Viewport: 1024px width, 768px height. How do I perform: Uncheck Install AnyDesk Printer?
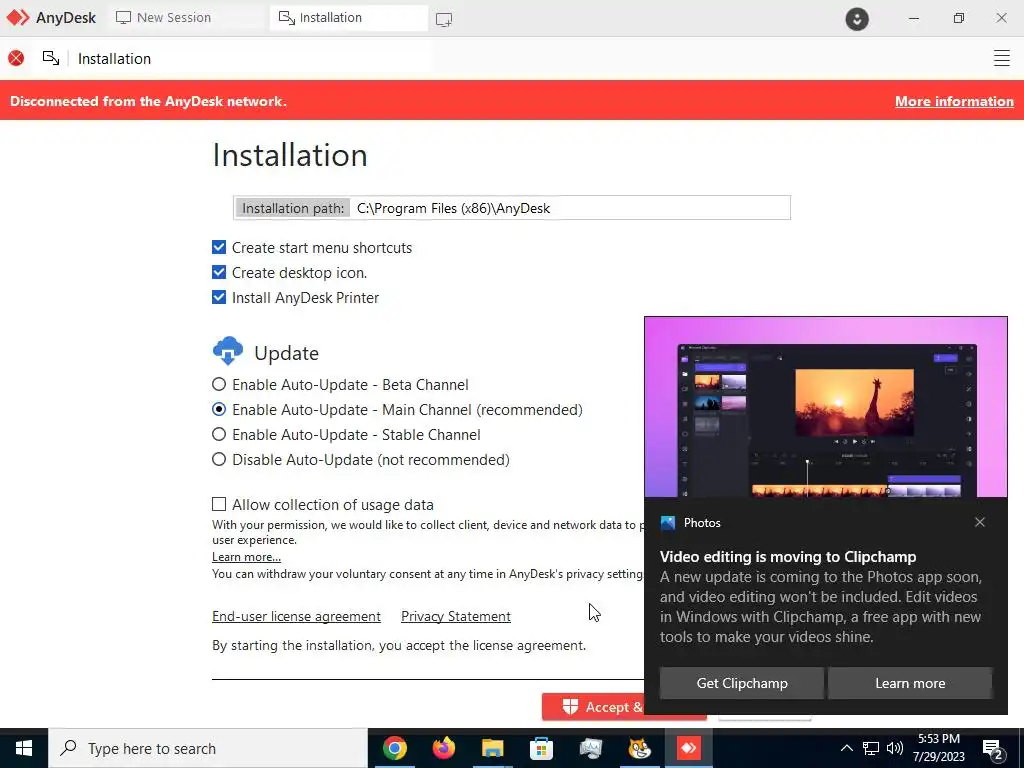pos(219,297)
